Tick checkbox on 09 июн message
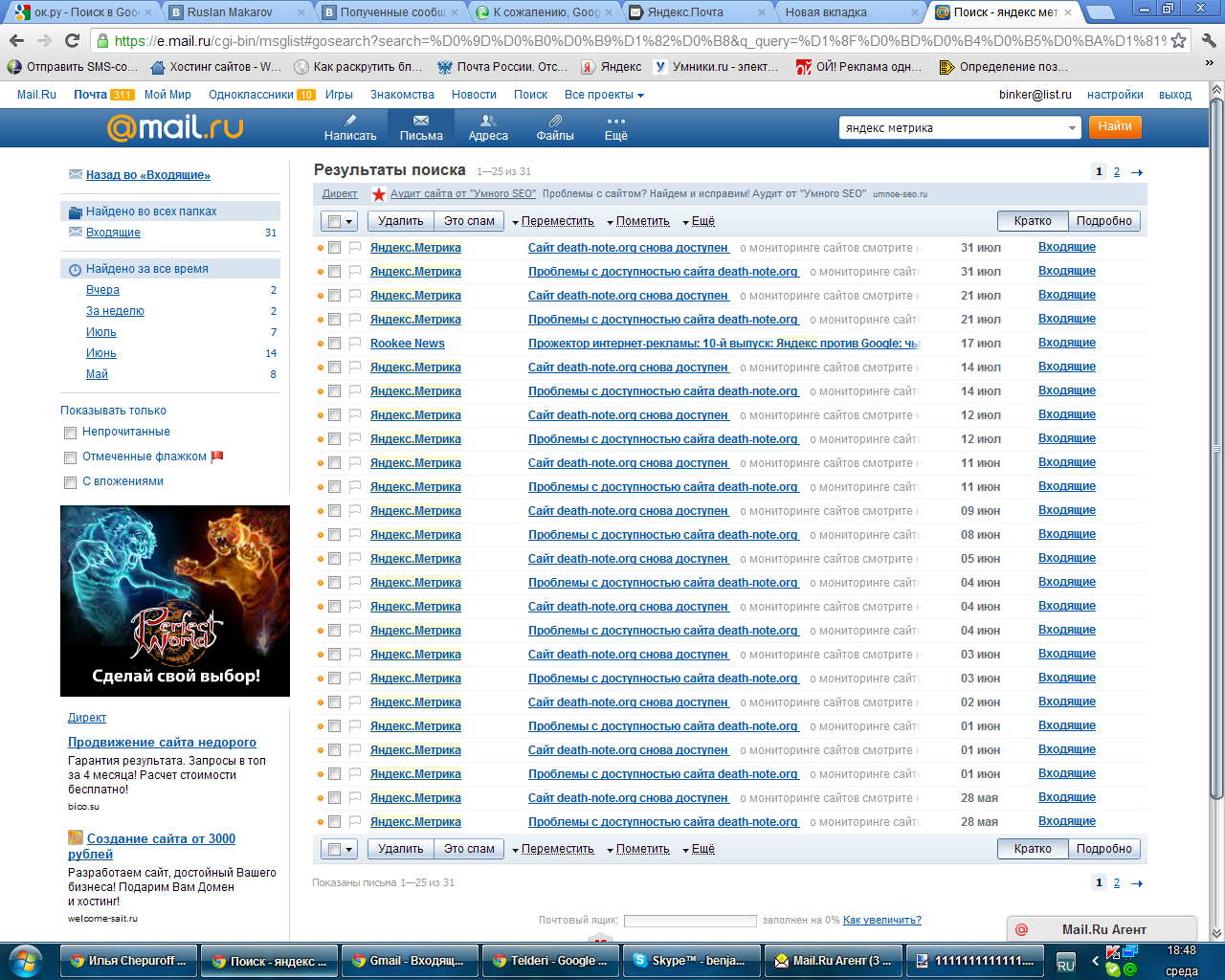The height and width of the screenshot is (980, 1225). tap(334, 511)
